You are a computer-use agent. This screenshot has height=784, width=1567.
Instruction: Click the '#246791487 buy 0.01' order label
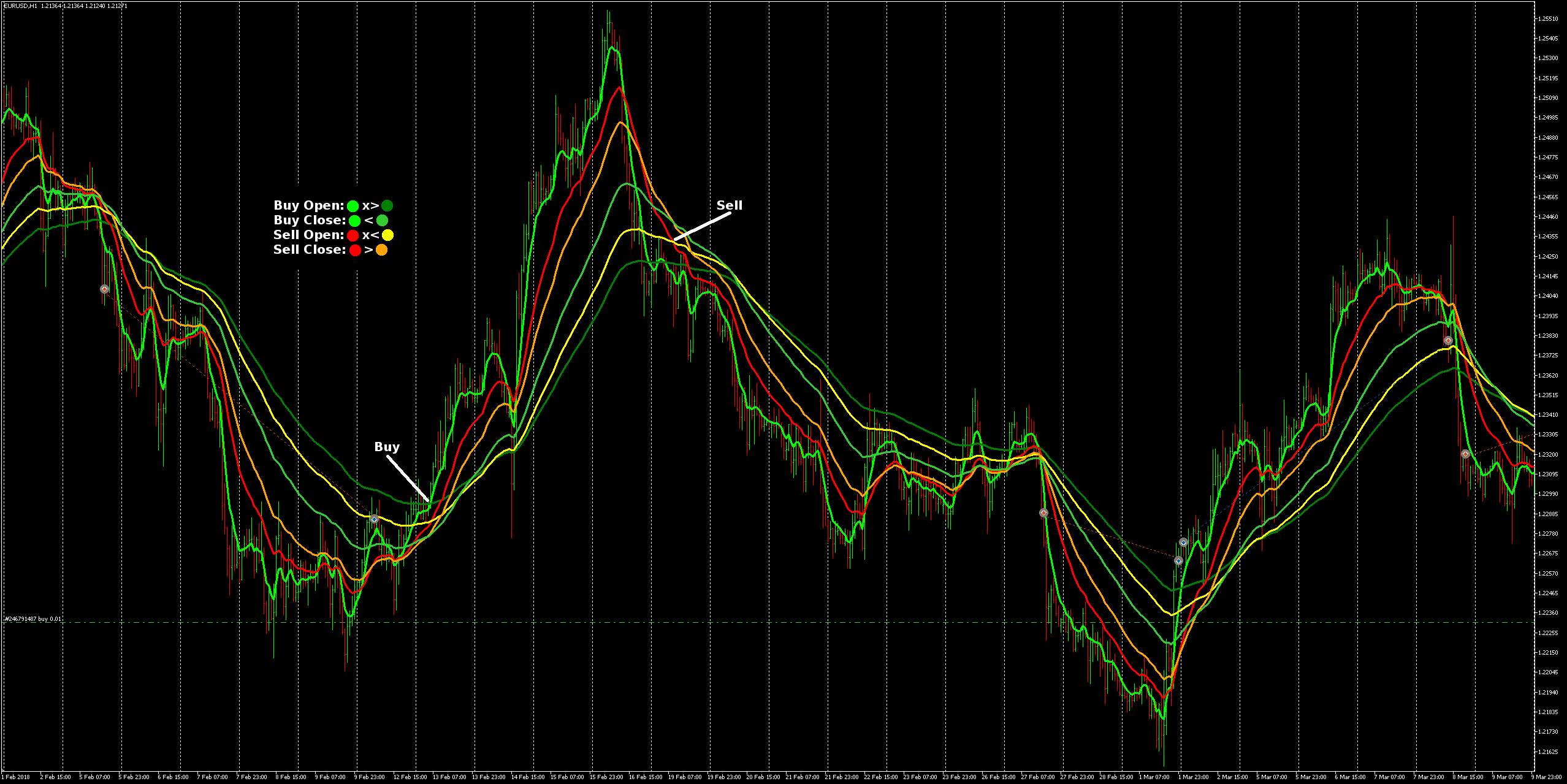(33, 619)
